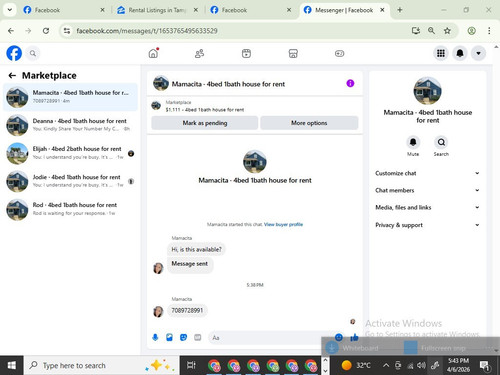Toggle the purple conversation info button
This screenshot has width=500, height=375.
350,83
